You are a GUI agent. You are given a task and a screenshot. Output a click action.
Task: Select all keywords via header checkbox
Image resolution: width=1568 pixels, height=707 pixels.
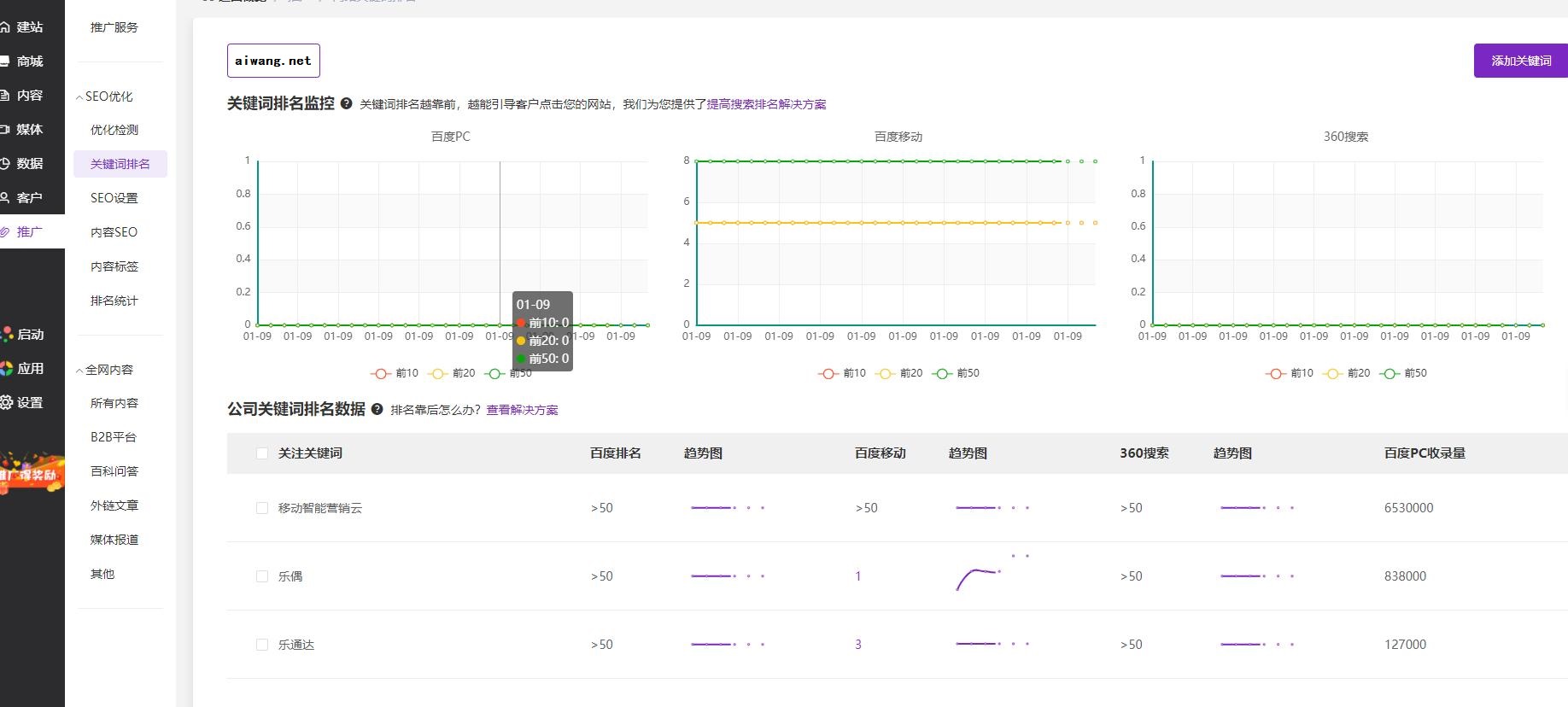262,453
